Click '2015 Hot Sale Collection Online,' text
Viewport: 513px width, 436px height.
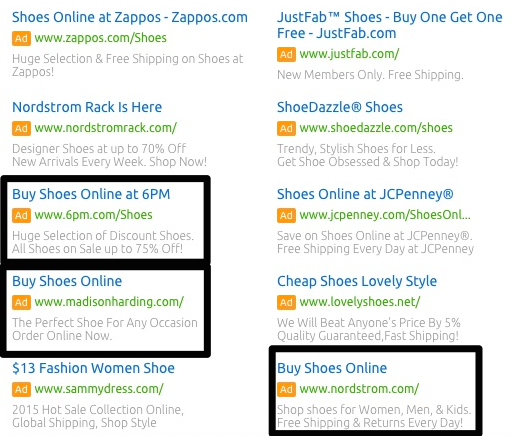pyautogui.click(x=98, y=410)
